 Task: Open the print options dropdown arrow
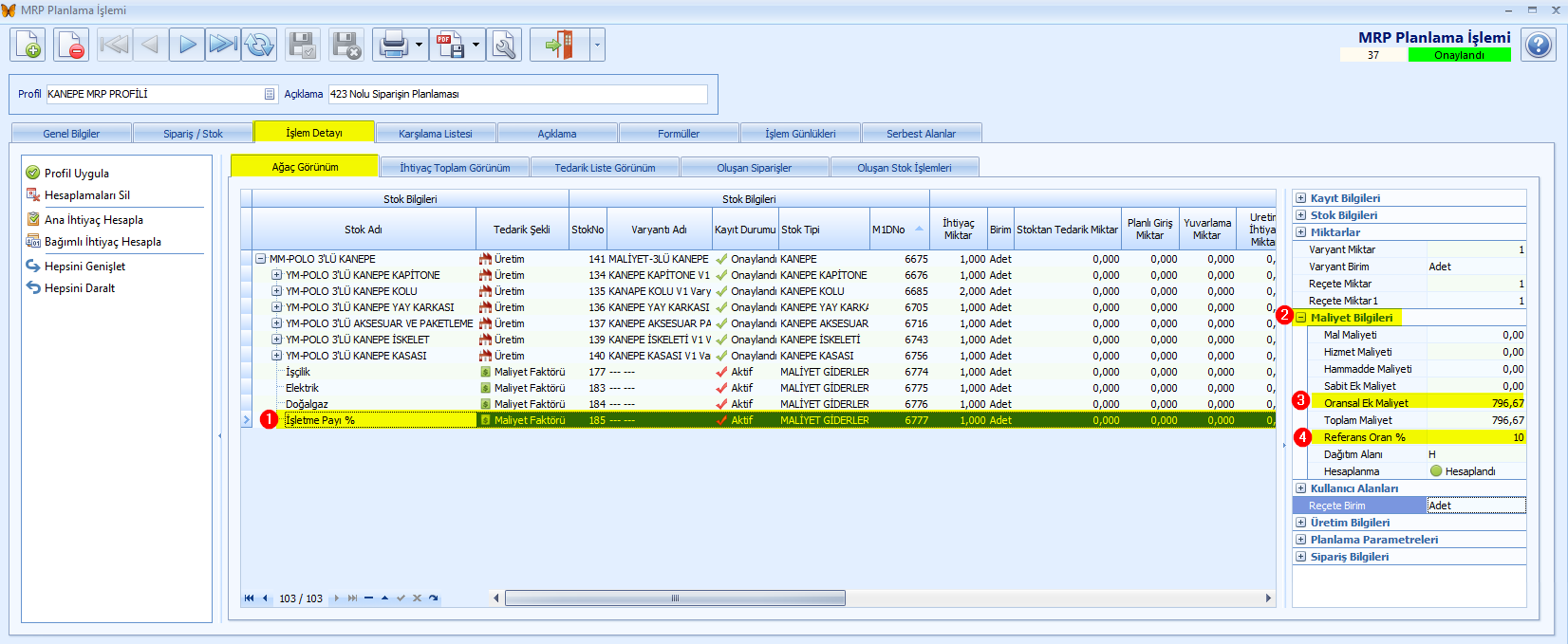(420, 45)
